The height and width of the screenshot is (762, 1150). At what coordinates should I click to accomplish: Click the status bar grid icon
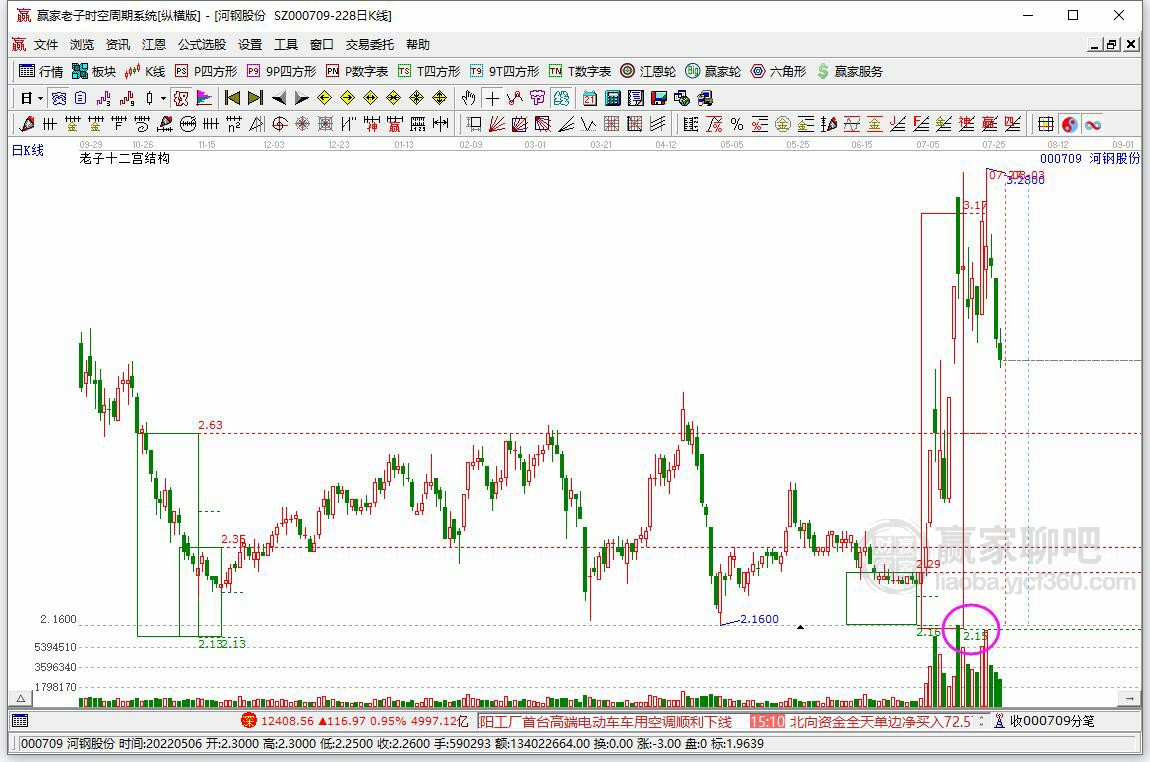click(x=20, y=721)
